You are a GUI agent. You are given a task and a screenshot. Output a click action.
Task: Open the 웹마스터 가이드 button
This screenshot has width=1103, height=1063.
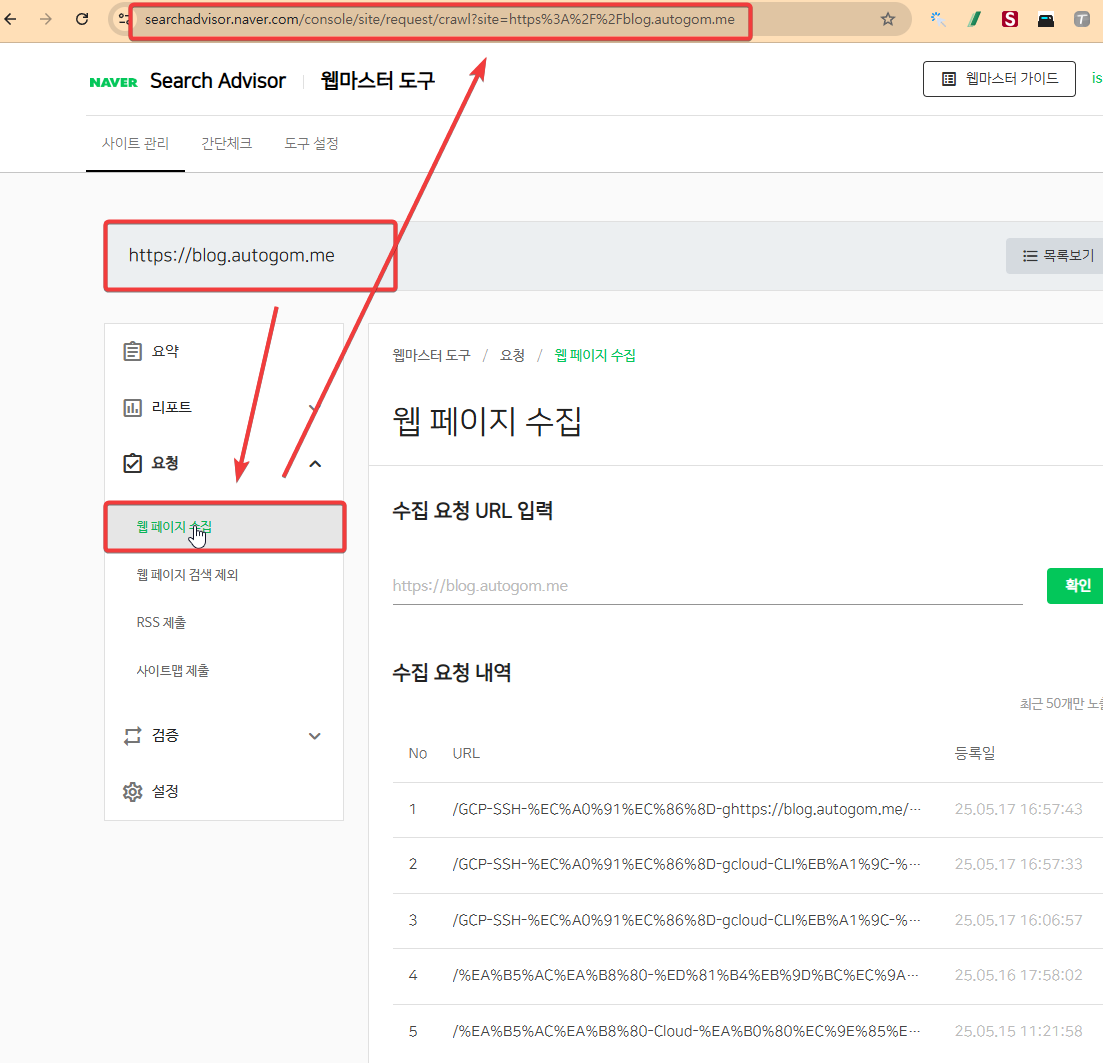(x=999, y=79)
